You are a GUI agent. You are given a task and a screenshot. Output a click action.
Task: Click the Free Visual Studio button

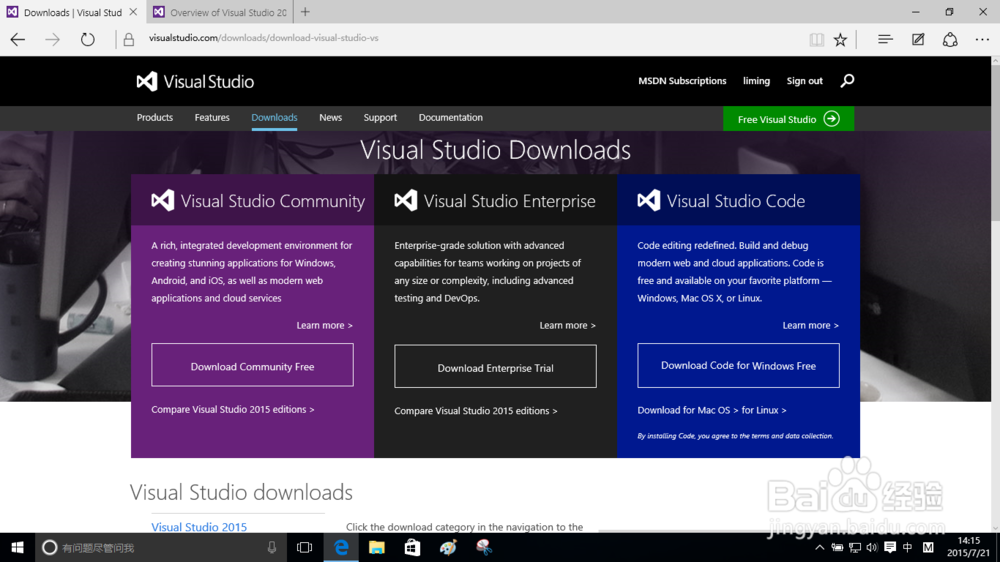(x=788, y=119)
